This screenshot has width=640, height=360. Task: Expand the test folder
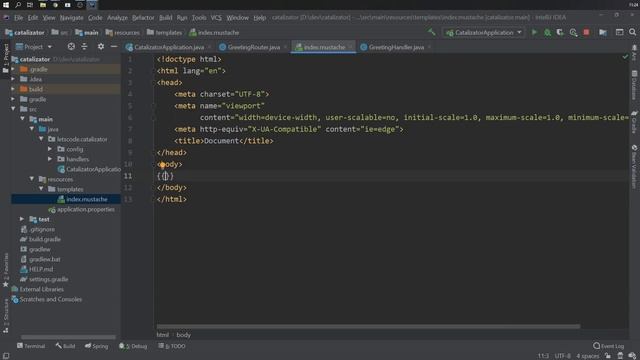pyautogui.click(x=22, y=219)
